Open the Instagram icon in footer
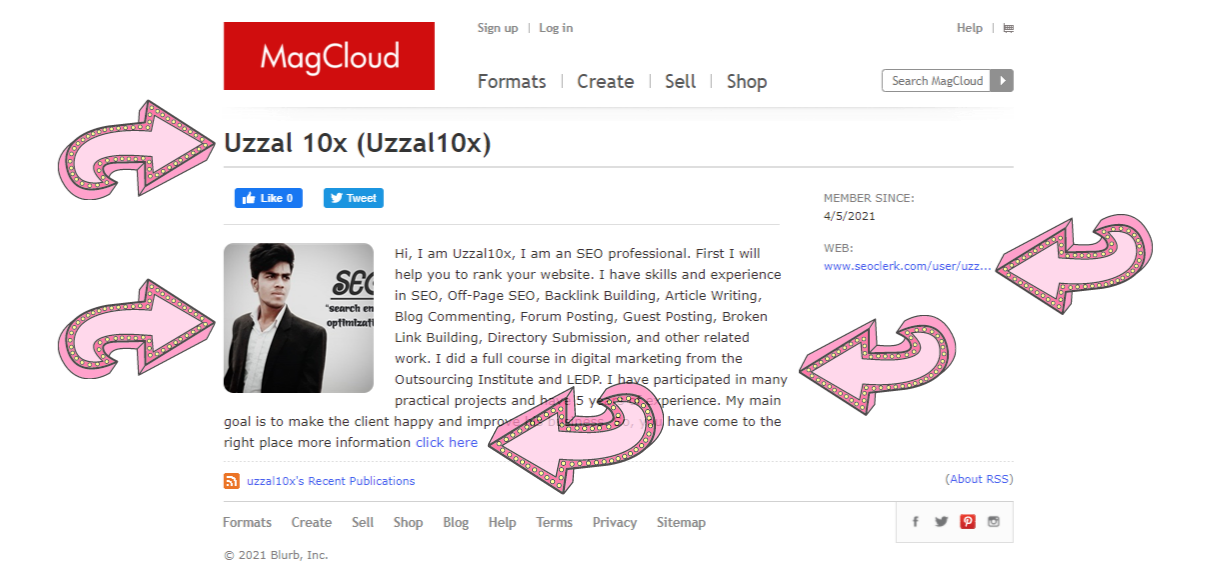 (x=993, y=521)
